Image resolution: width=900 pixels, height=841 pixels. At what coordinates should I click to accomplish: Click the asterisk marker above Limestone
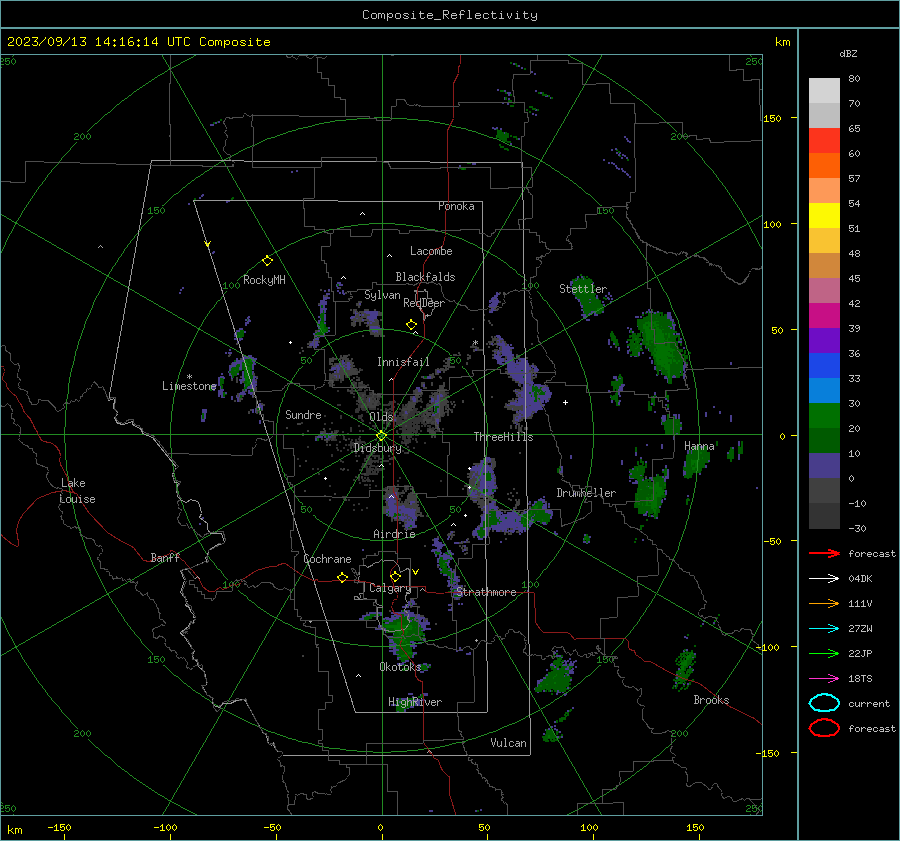click(189, 377)
